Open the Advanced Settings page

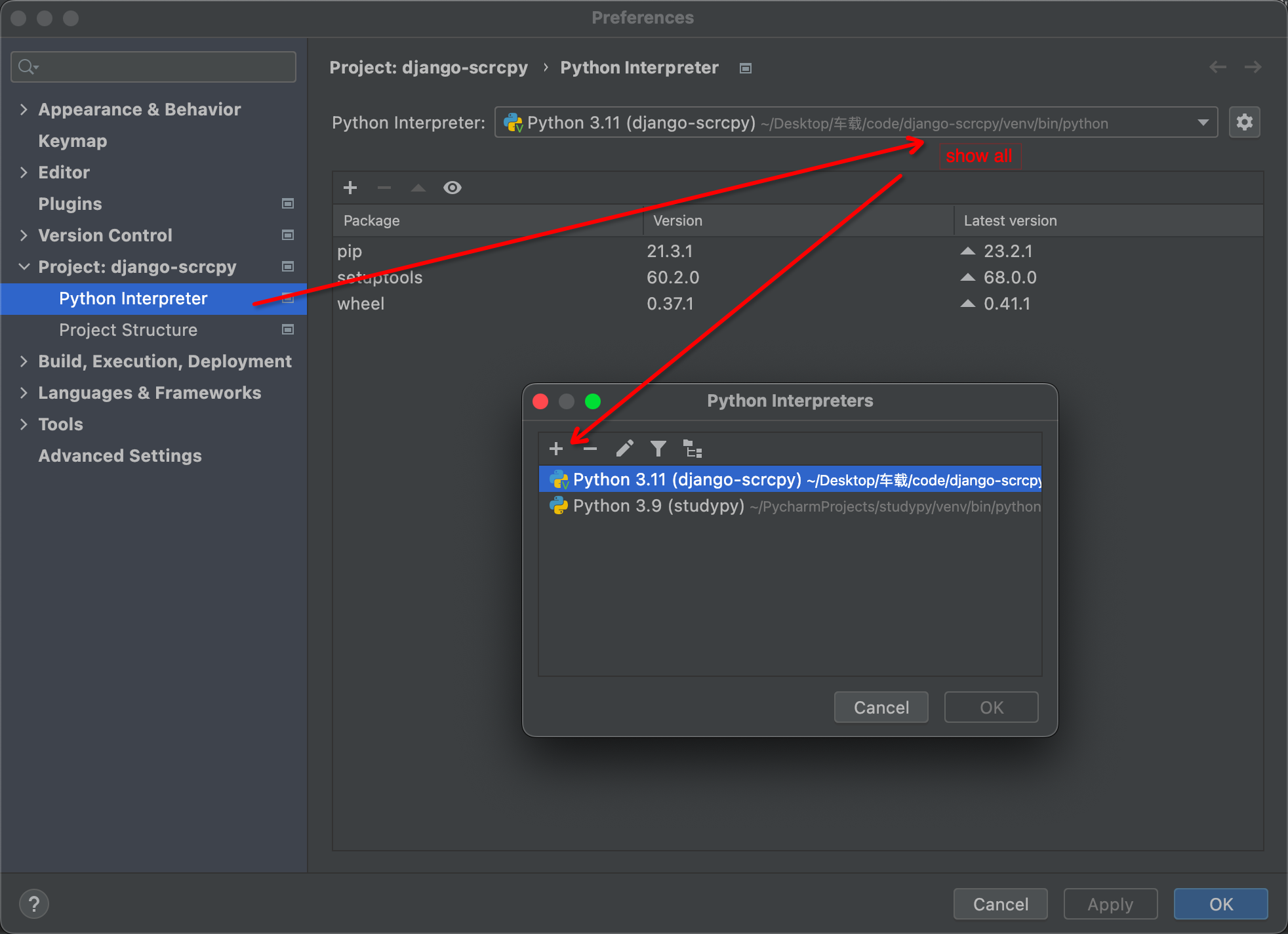pos(120,456)
